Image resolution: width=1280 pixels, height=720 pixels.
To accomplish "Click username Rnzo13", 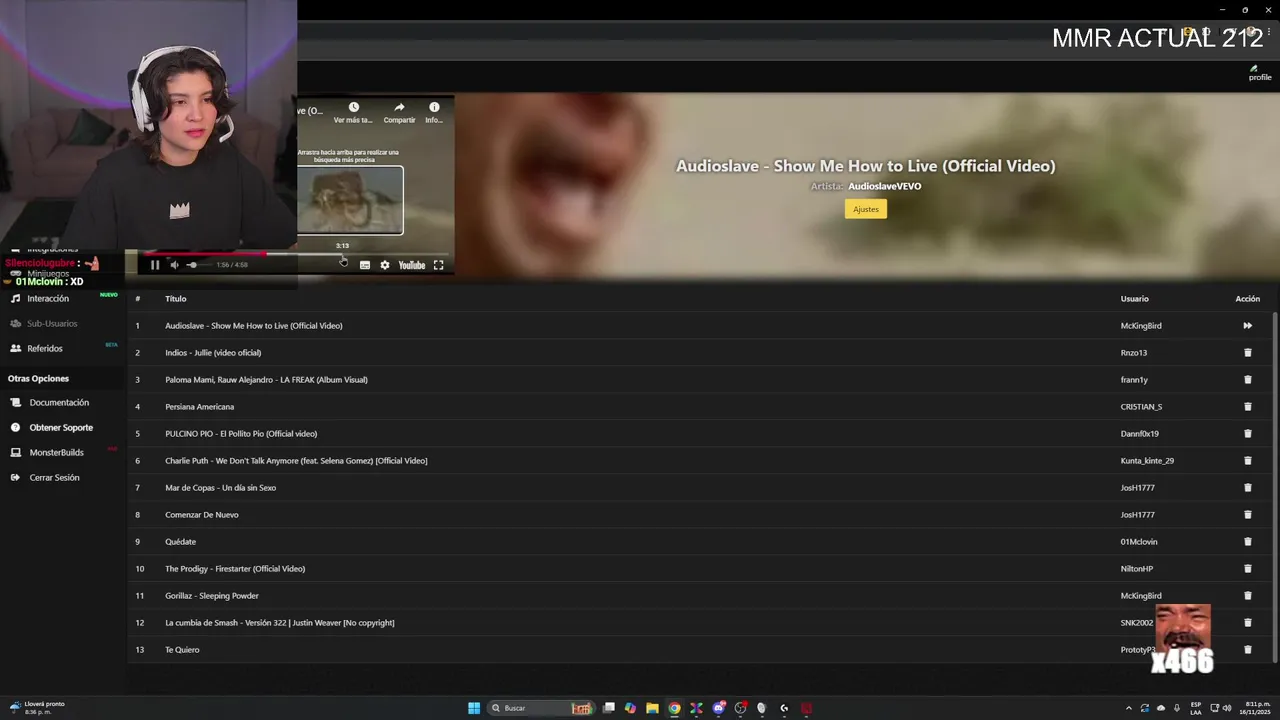I will click(1134, 352).
